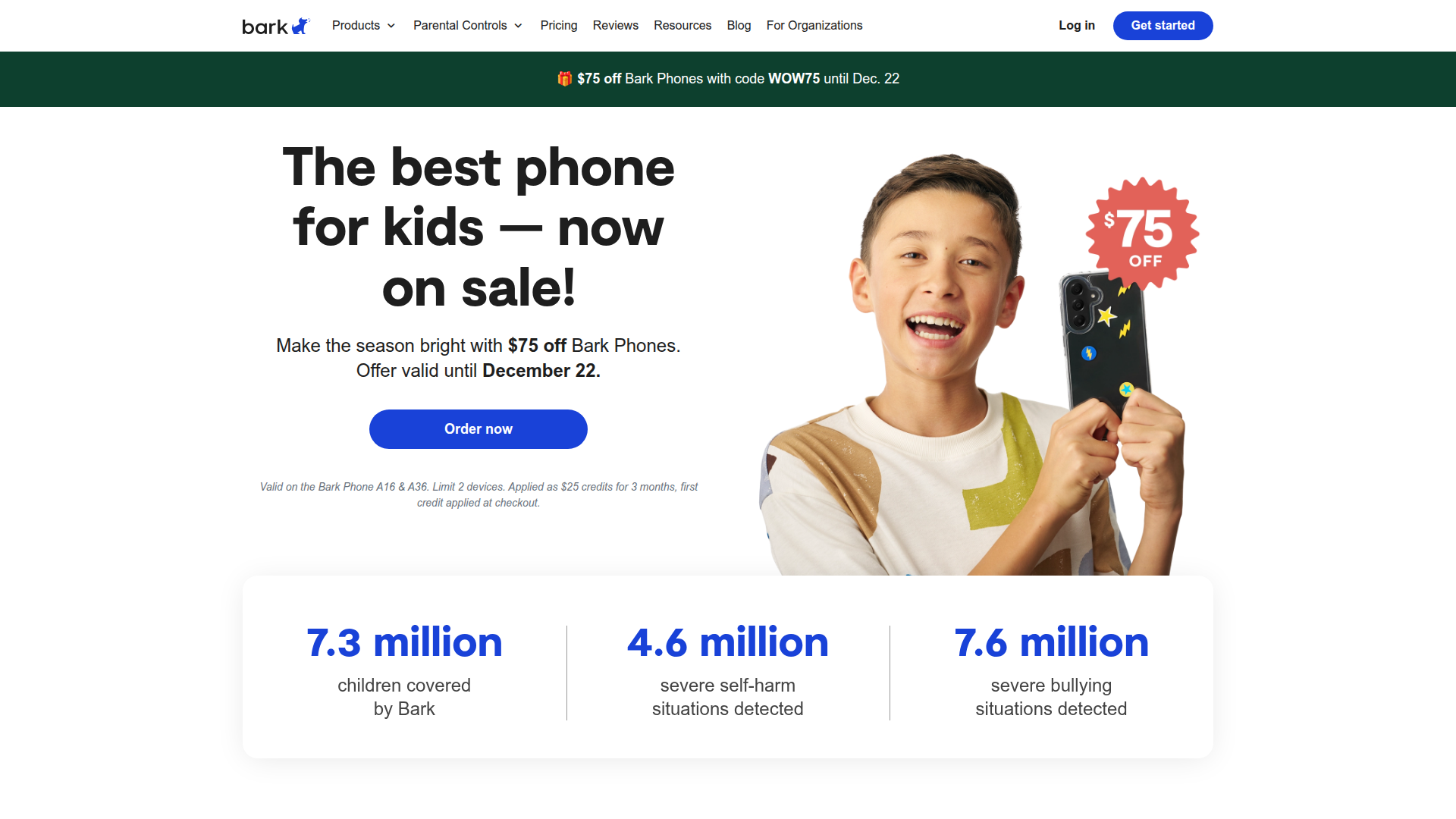The height and width of the screenshot is (819, 1456).
Task: Expand the Parental Controls chevron
Action: (x=518, y=26)
